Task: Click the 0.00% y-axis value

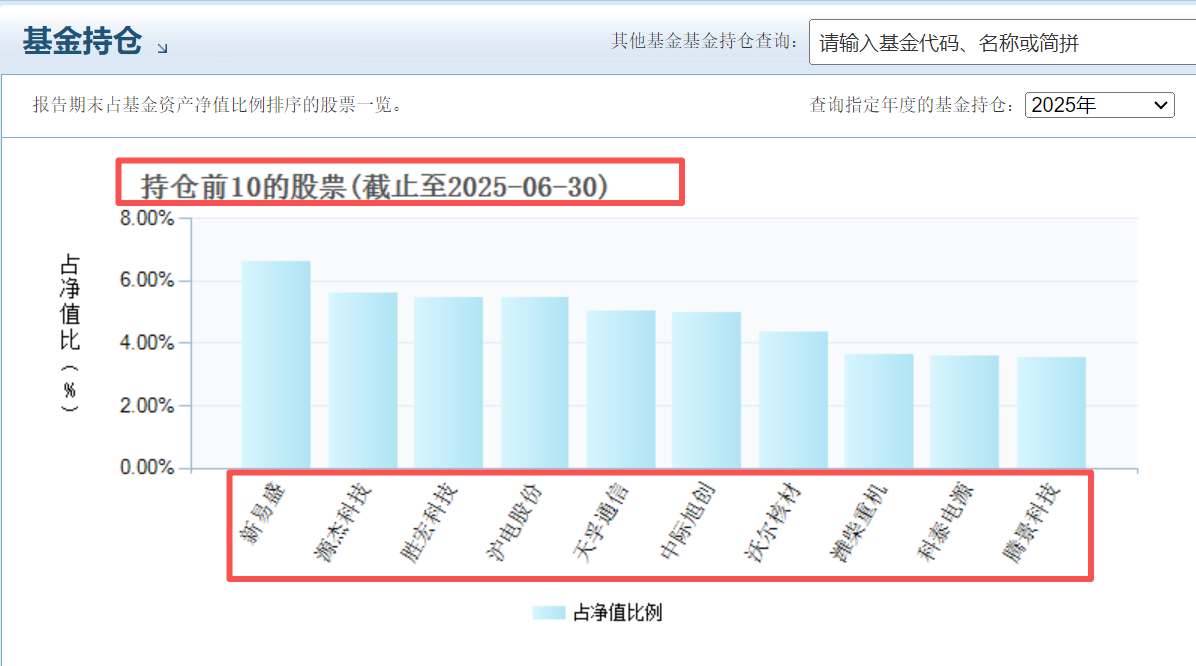Action: (x=146, y=467)
